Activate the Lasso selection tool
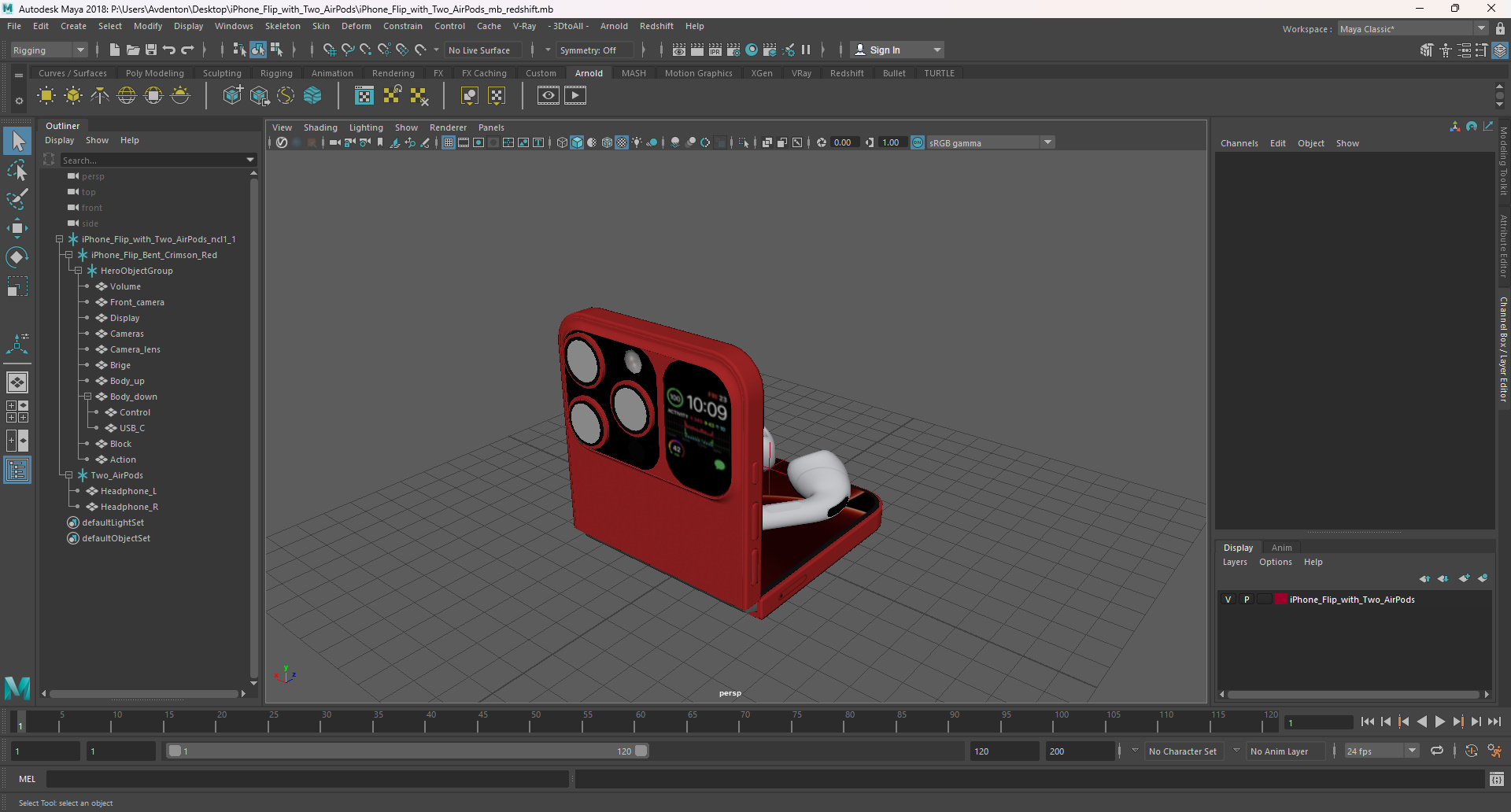1511x812 pixels. pos(17,170)
